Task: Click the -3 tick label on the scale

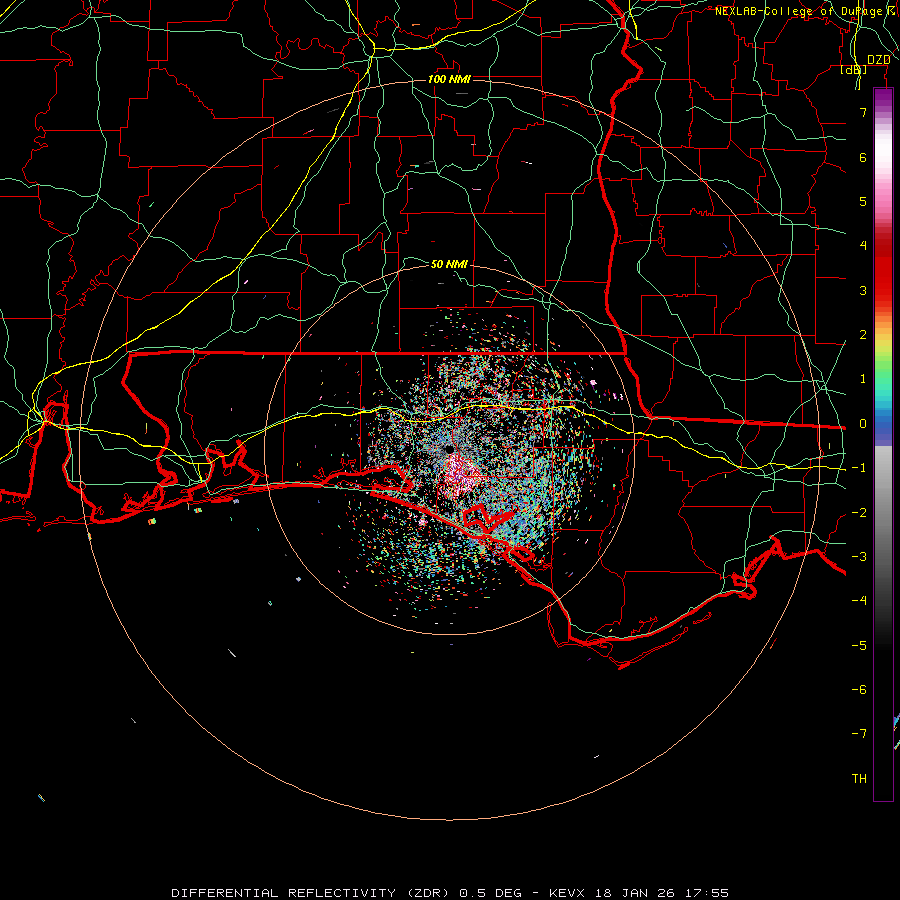Action: click(x=859, y=557)
